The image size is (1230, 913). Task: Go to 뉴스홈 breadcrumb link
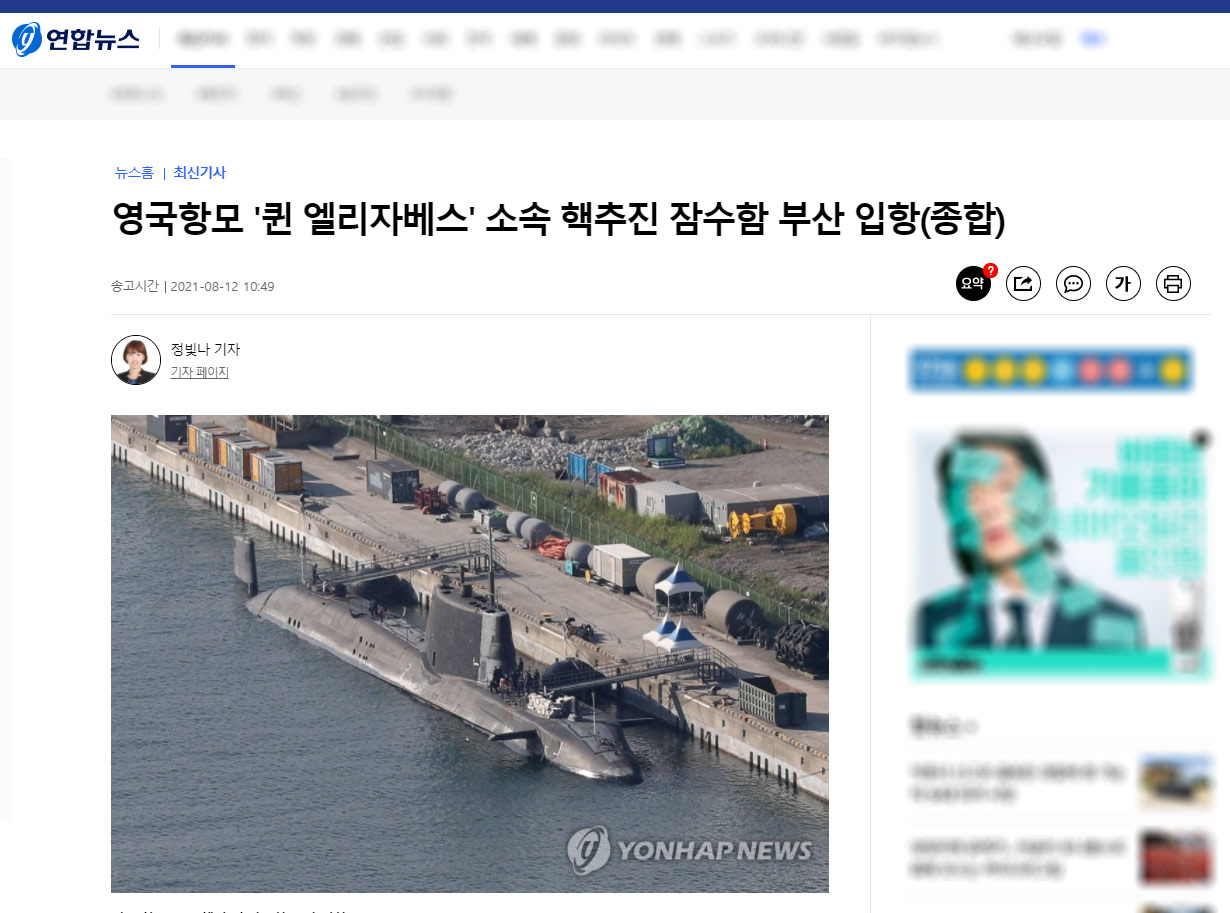[x=134, y=173]
